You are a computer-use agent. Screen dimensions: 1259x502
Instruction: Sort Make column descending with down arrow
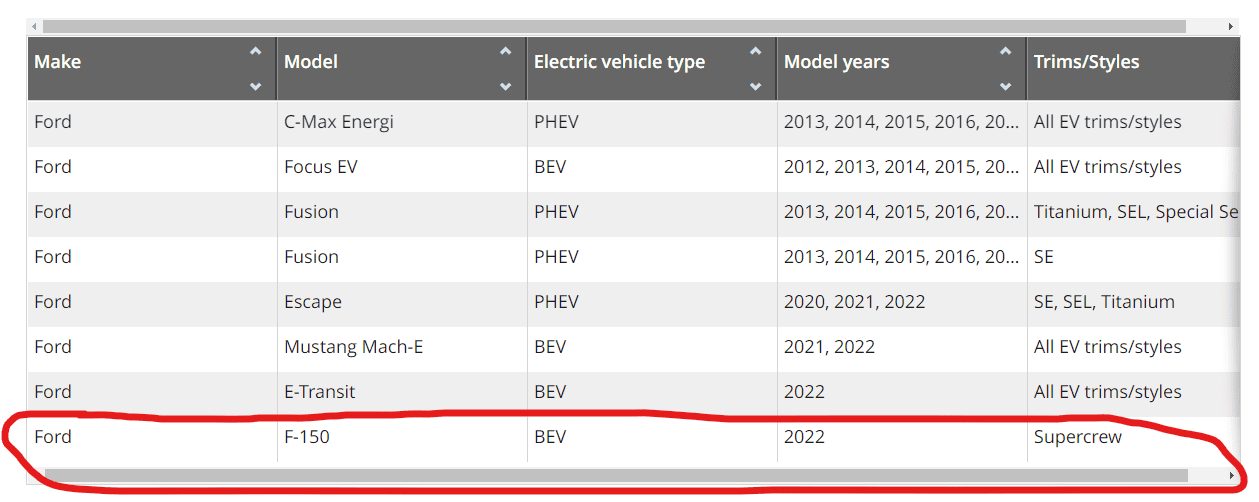[256, 87]
